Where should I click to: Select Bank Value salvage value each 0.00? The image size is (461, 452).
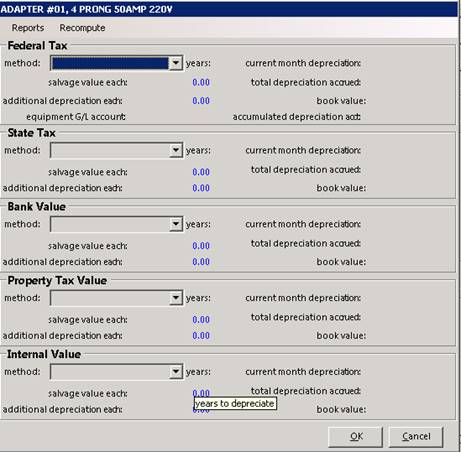pos(201,246)
